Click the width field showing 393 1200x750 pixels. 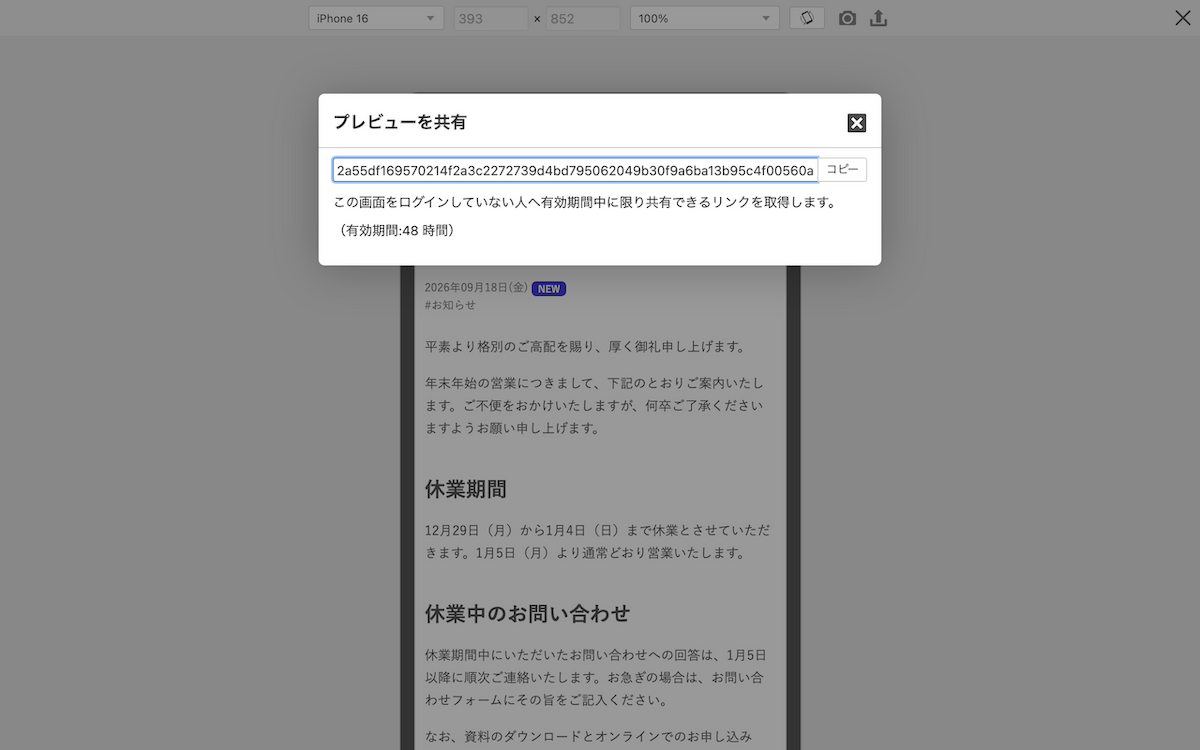point(491,18)
